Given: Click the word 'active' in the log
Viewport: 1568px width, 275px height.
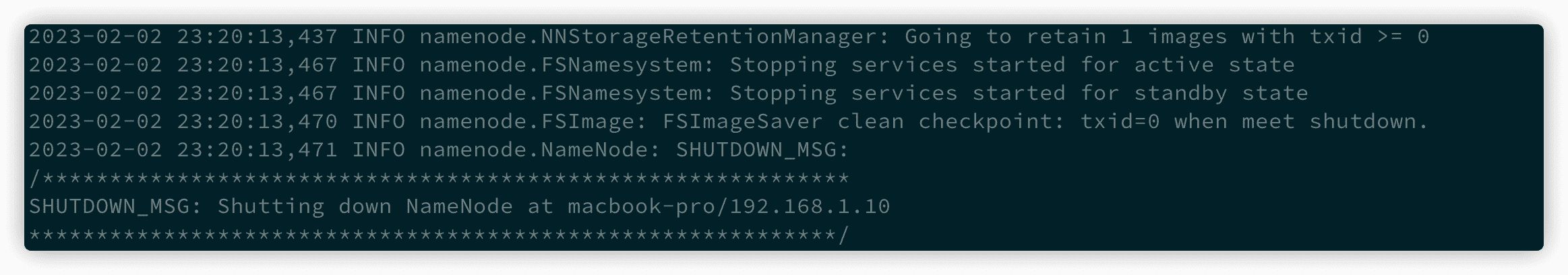Looking at the screenshot, I should [x=1174, y=65].
